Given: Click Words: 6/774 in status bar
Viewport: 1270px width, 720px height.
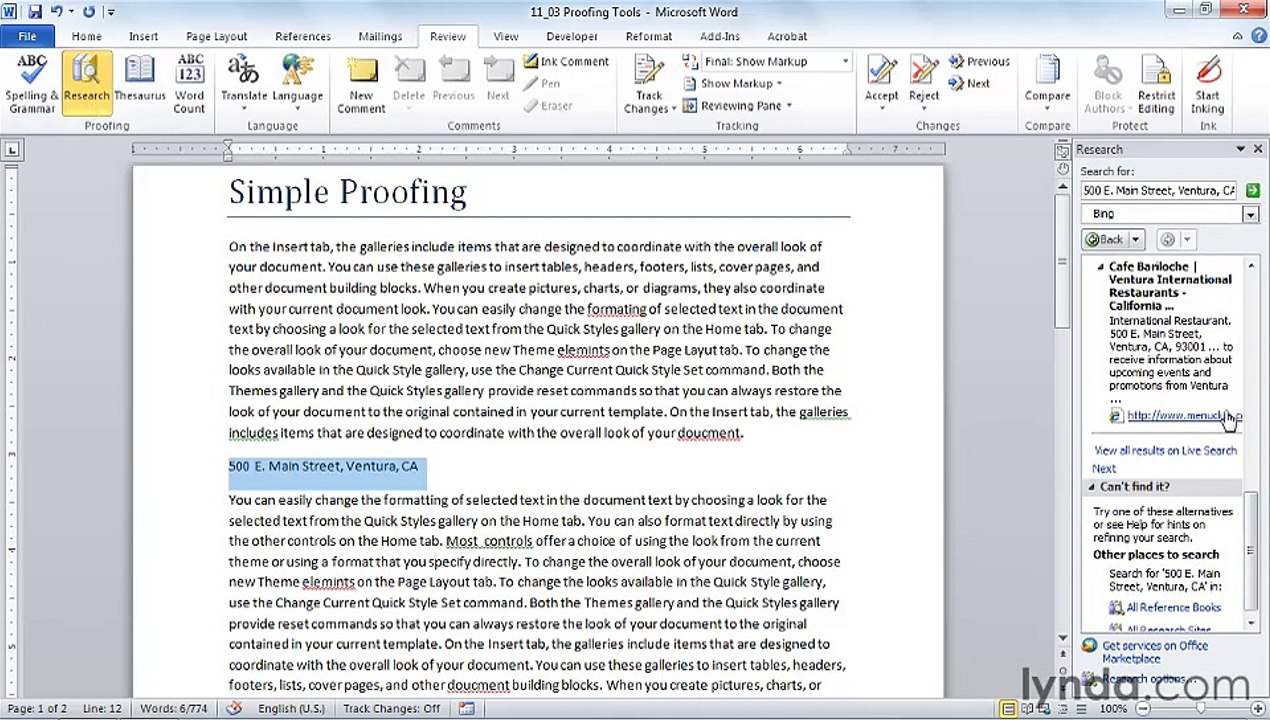Looking at the screenshot, I should pyautogui.click(x=174, y=709).
